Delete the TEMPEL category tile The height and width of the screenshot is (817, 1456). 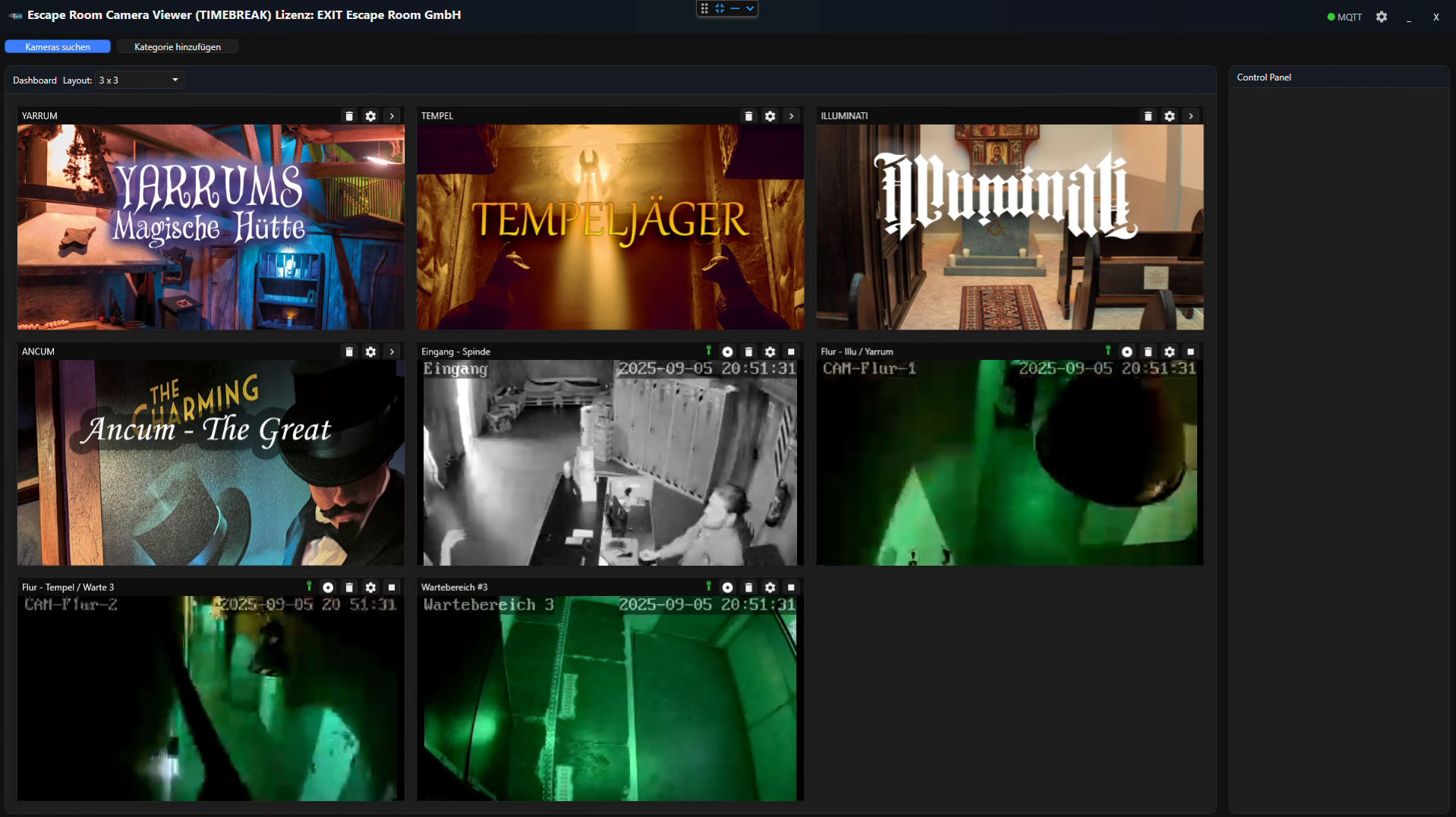(748, 116)
